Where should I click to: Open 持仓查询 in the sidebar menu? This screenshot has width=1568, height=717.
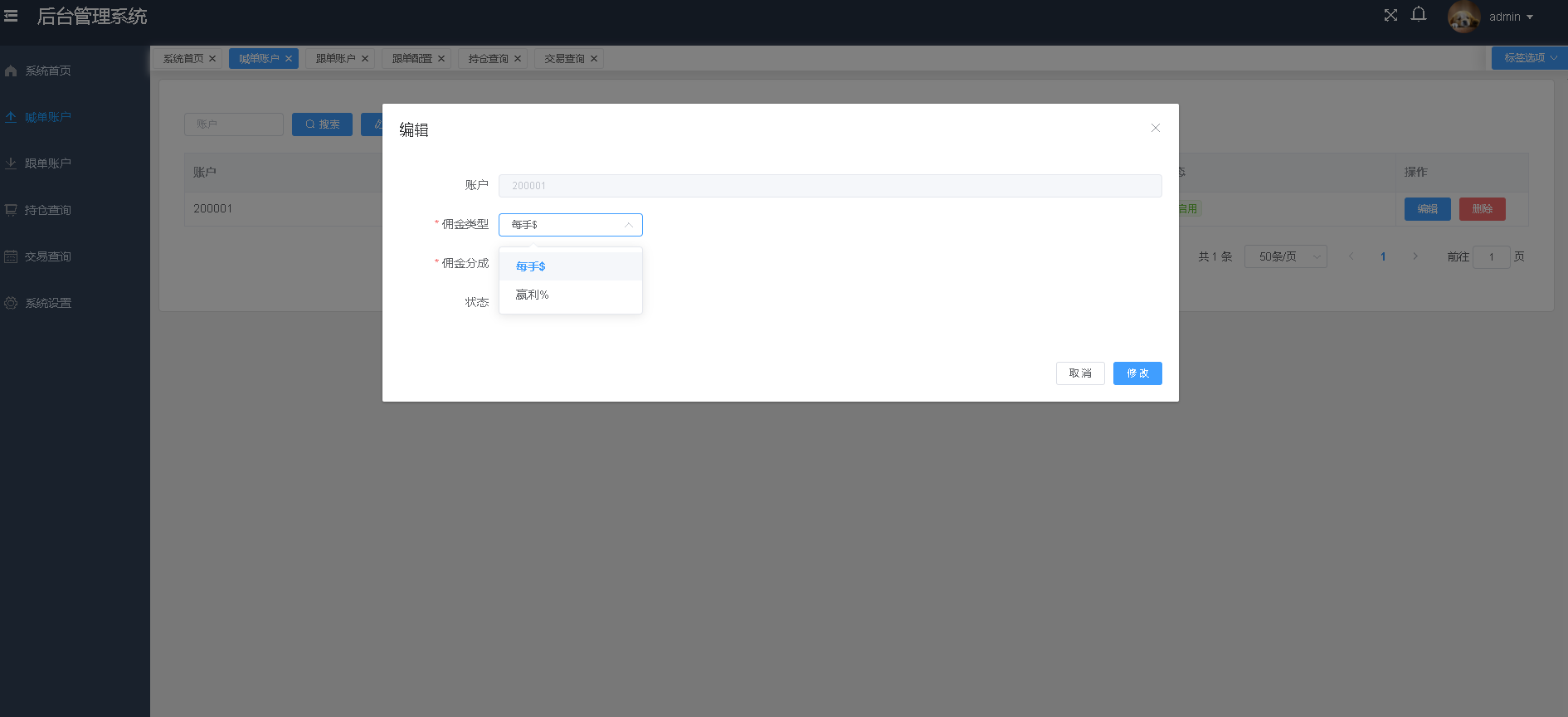[x=48, y=210]
